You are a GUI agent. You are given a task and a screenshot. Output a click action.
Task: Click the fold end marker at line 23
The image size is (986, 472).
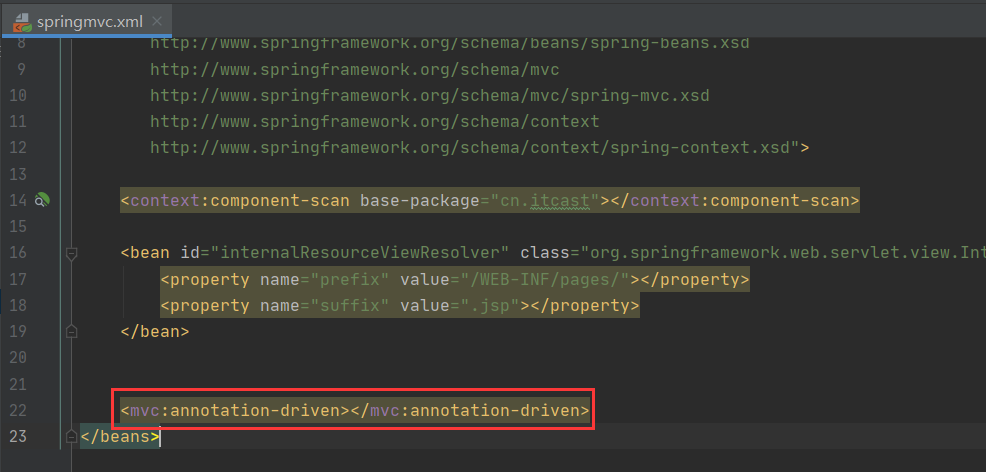[x=71, y=436]
